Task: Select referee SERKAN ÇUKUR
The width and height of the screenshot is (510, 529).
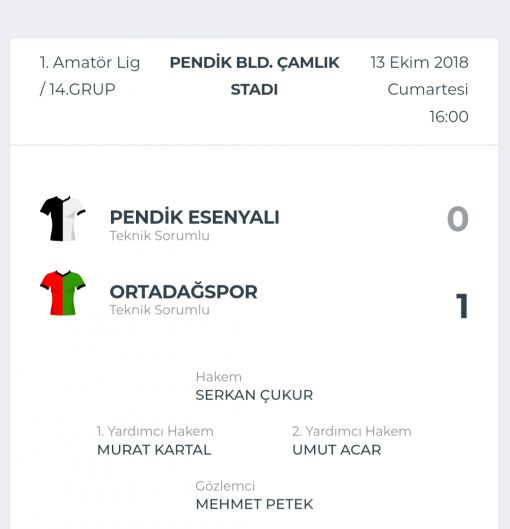Action: [x=254, y=395]
